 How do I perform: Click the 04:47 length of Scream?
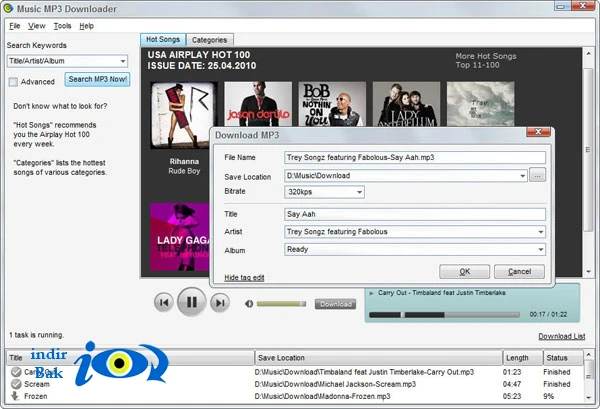point(512,384)
